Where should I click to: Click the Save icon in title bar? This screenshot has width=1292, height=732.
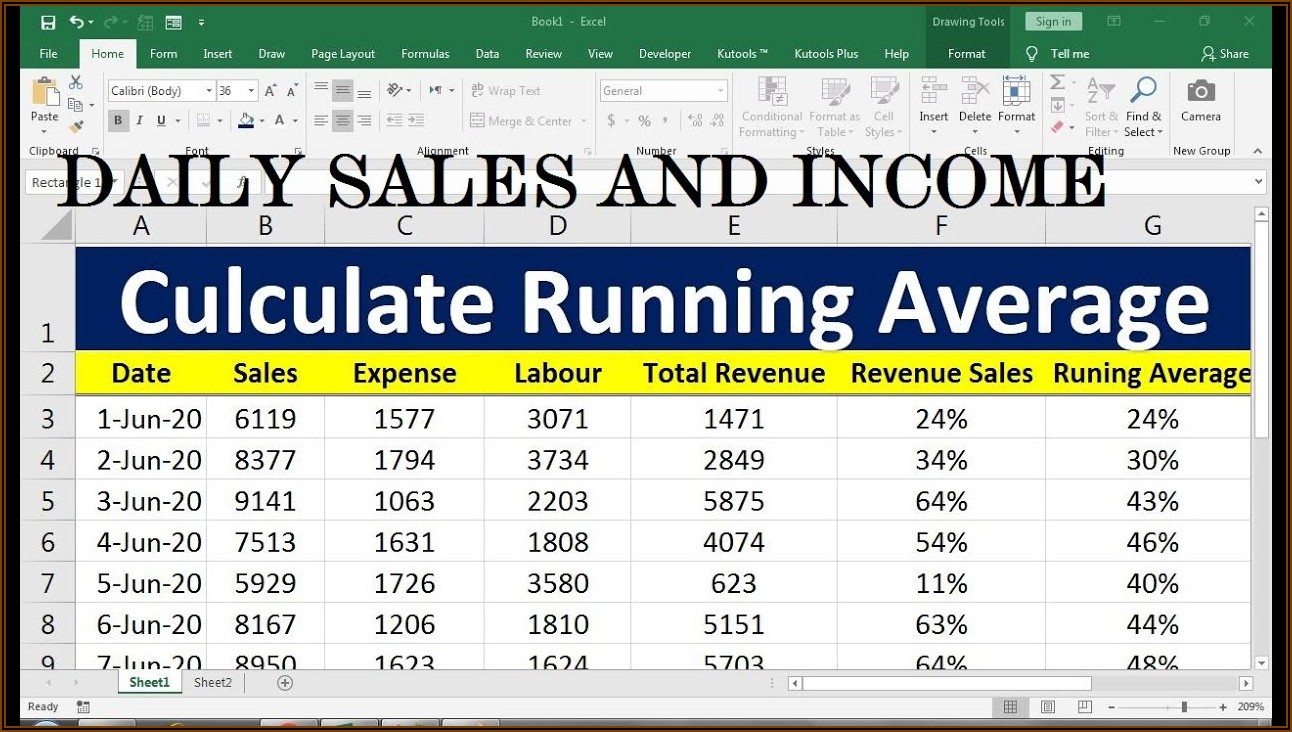(48, 22)
